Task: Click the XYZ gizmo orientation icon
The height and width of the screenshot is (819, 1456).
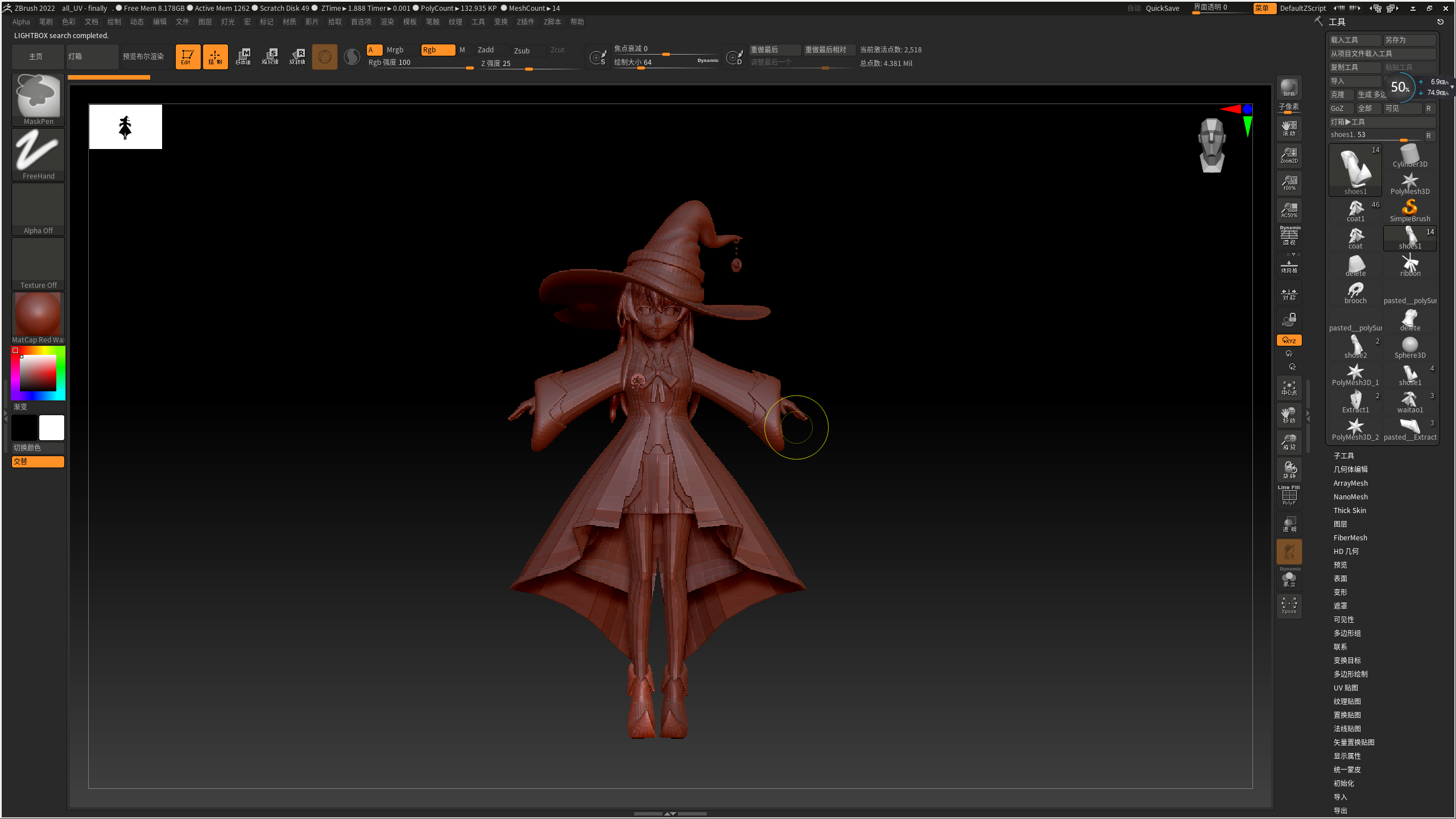Action: coord(1288,340)
